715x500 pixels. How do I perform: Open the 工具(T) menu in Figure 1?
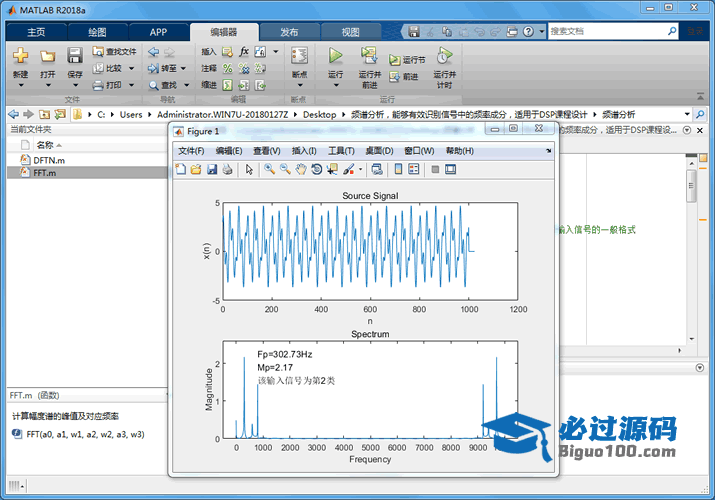click(x=341, y=151)
